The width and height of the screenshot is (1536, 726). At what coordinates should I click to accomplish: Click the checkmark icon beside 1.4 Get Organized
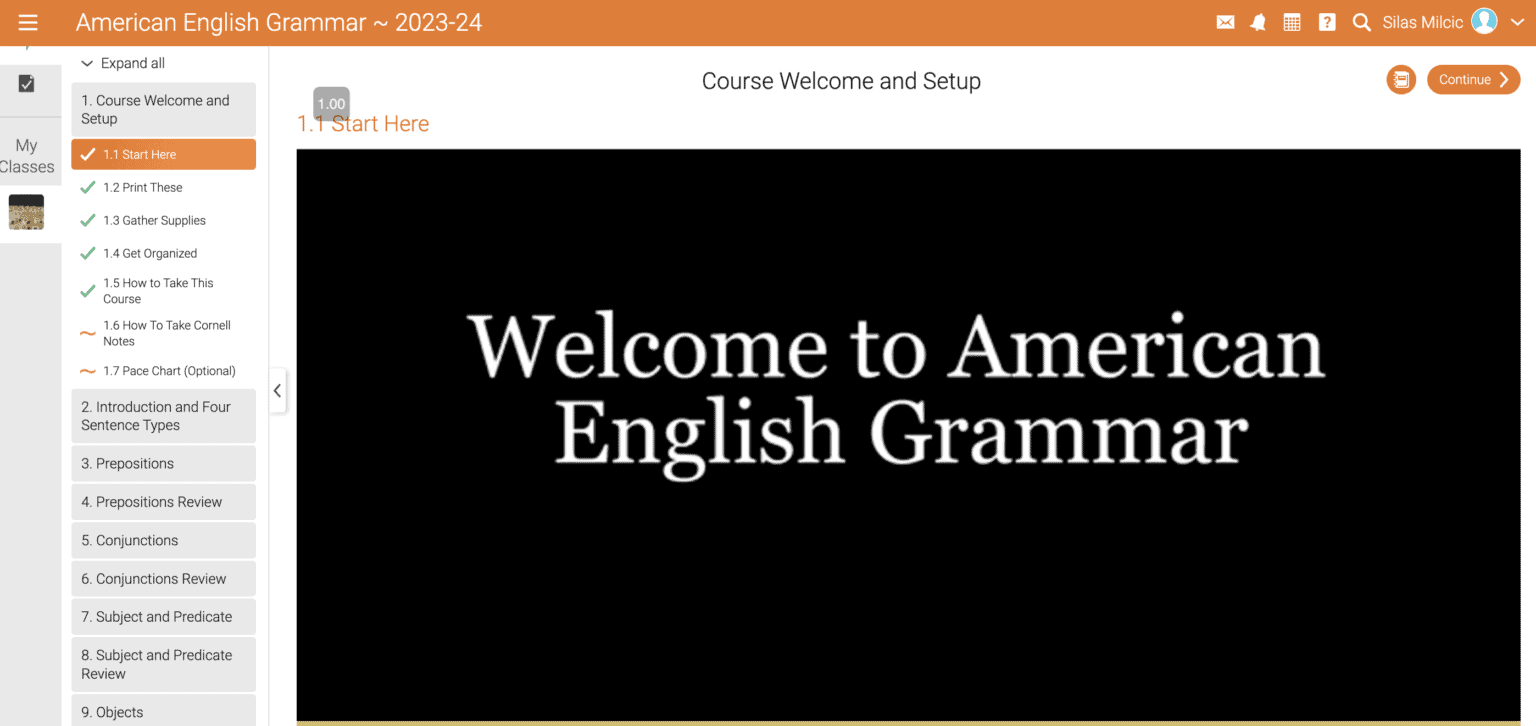88,253
